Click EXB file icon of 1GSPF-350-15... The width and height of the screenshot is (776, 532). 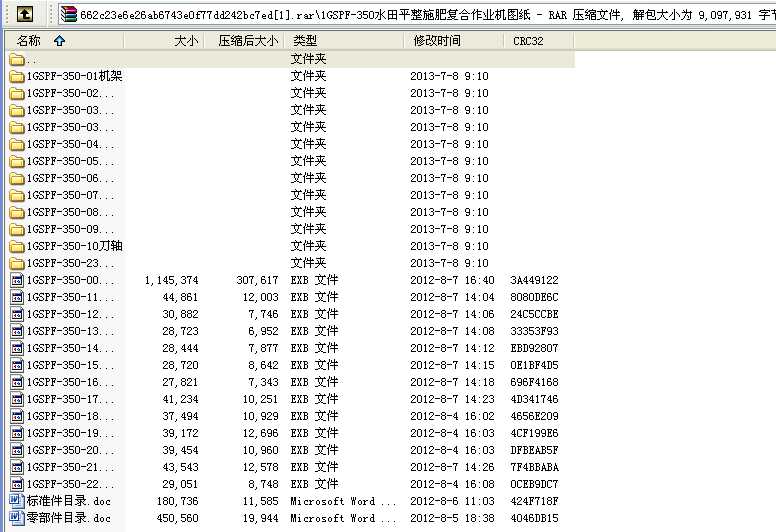click(17, 365)
